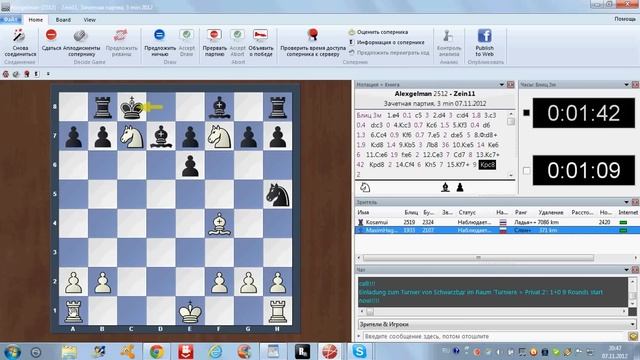Click move 10.К:e5 in notation

(460, 145)
